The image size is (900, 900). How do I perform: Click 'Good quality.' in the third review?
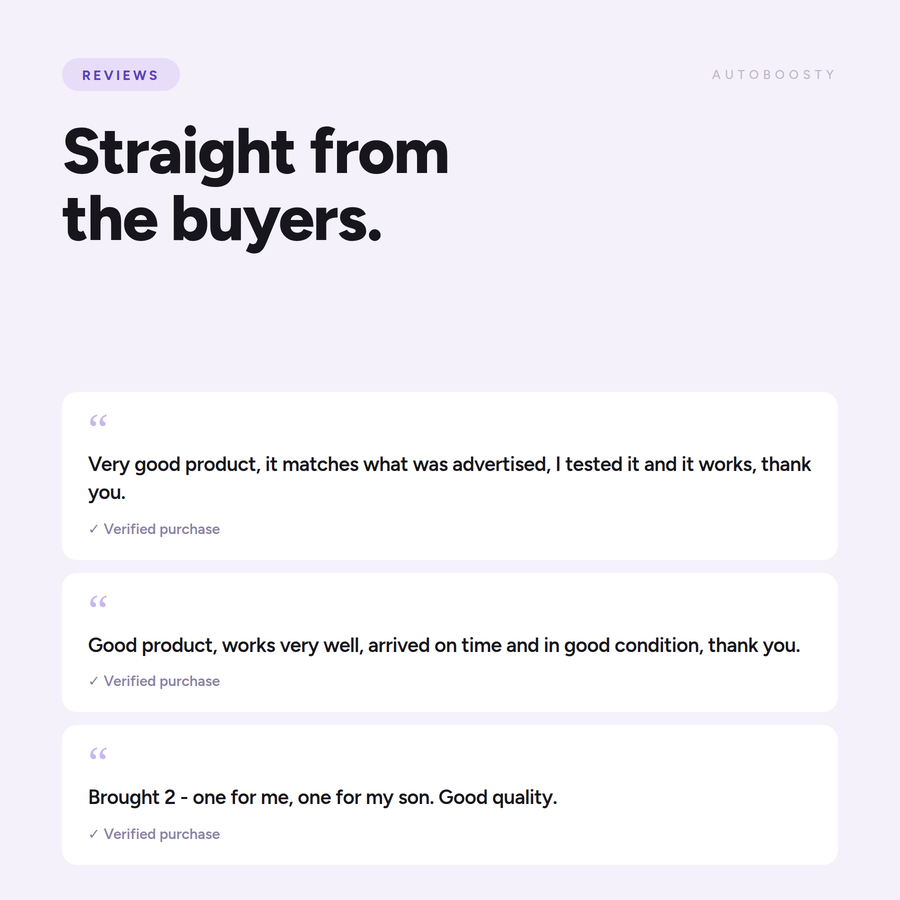click(x=498, y=798)
